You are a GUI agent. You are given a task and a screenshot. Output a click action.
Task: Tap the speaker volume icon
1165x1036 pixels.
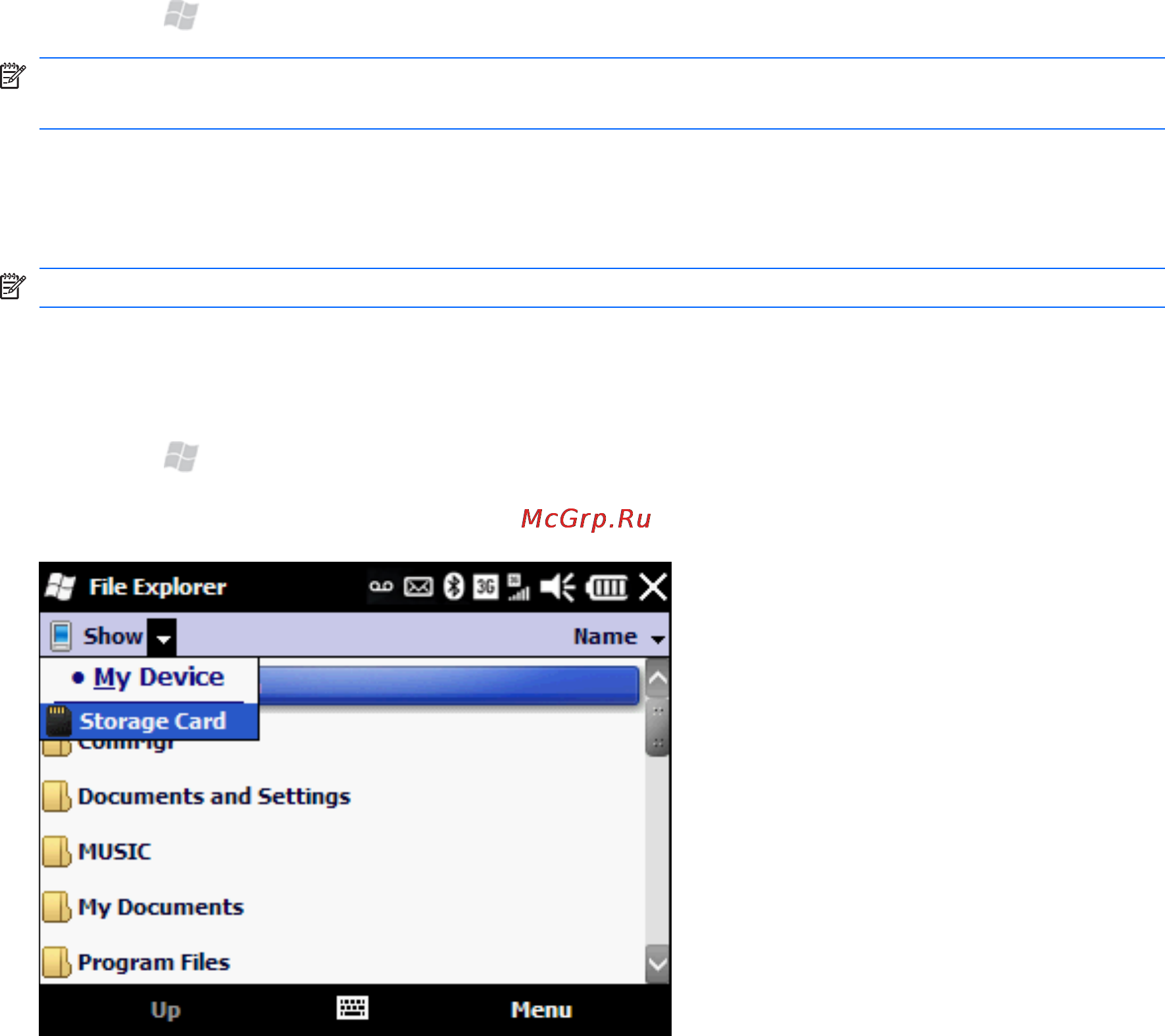[x=558, y=586]
